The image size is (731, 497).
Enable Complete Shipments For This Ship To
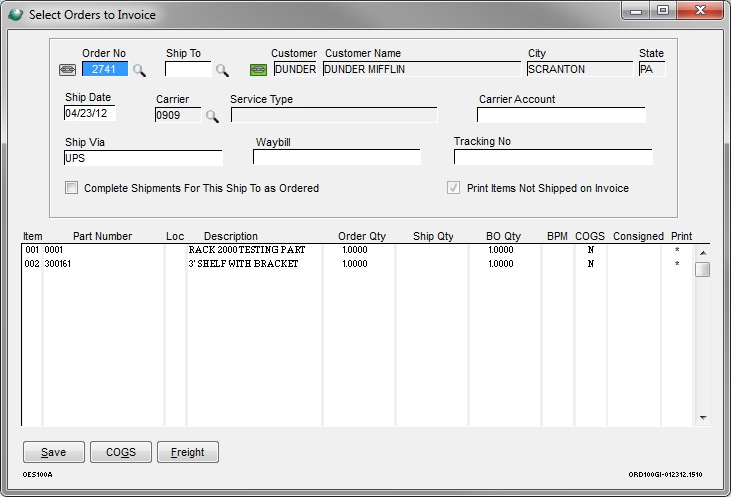point(71,188)
